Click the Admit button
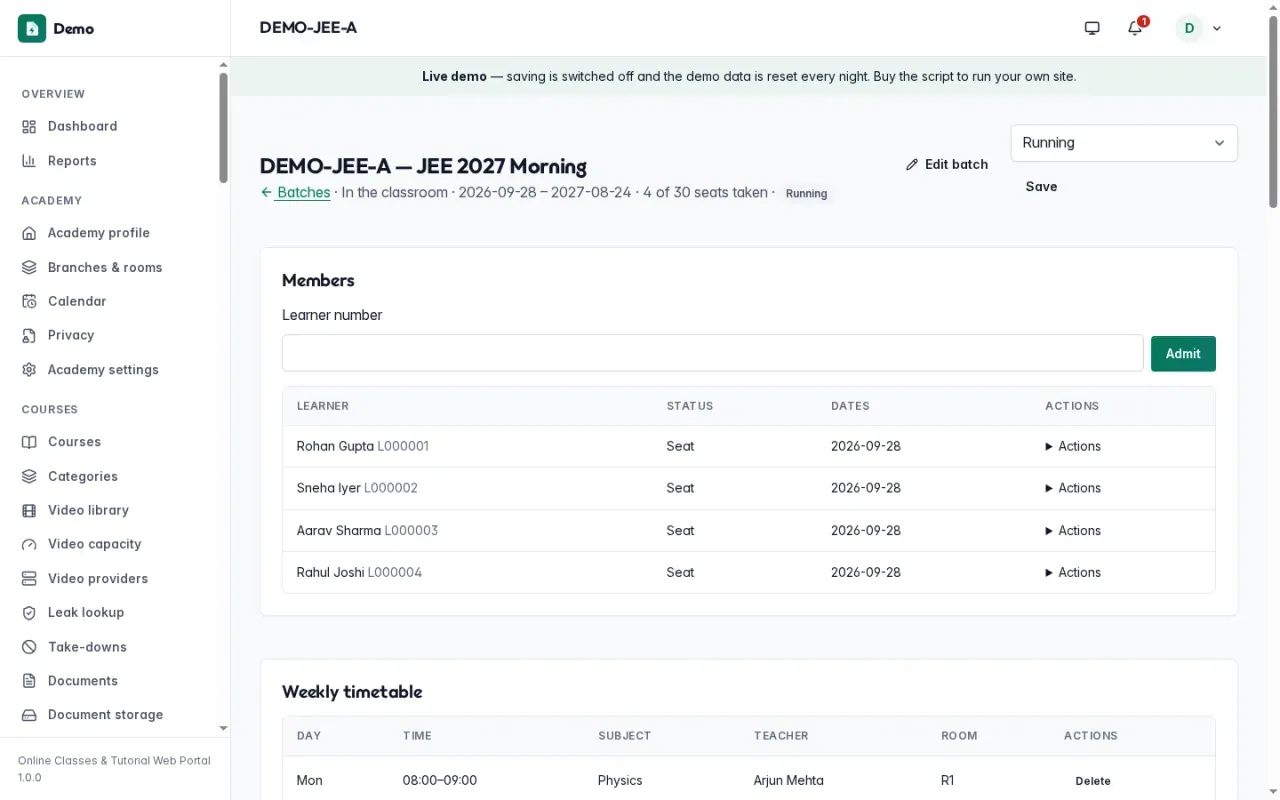Viewport: 1280px width, 800px height. [1183, 354]
